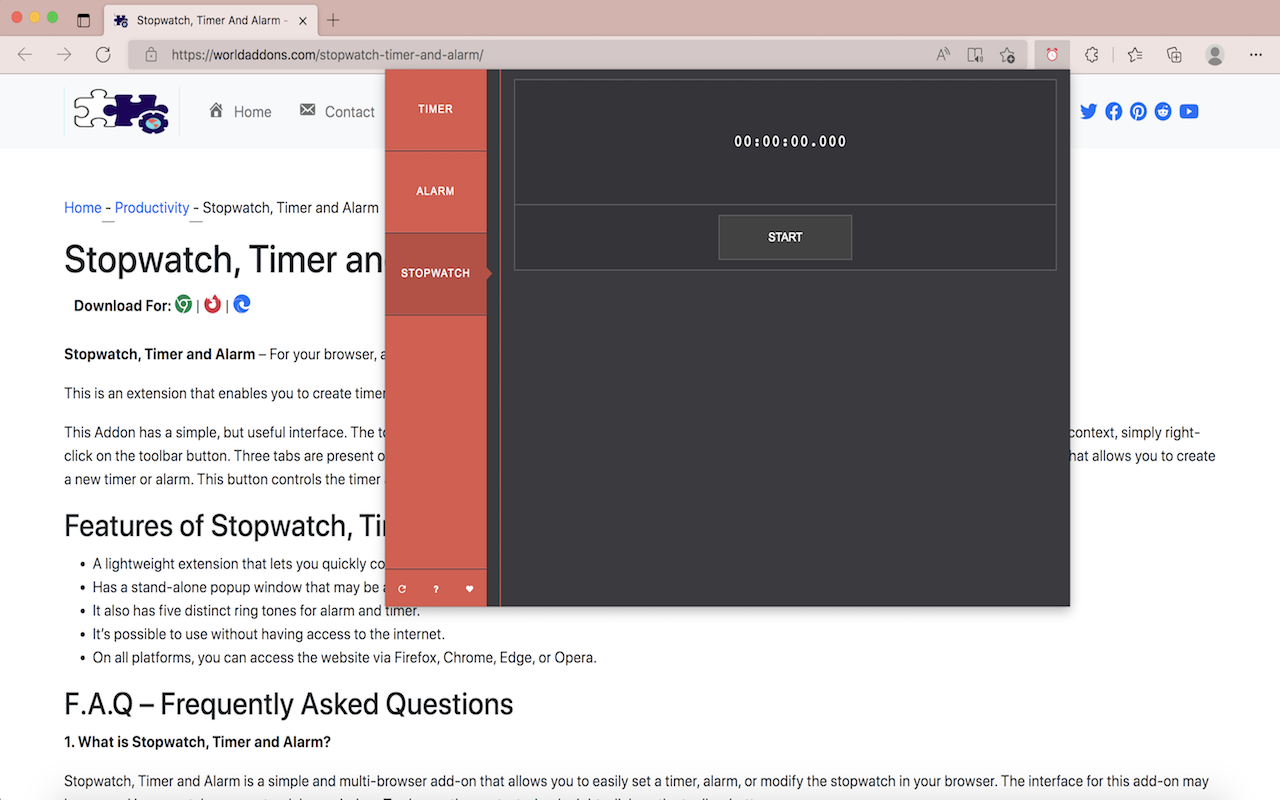The width and height of the screenshot is (1280, 800).
Task: Open the browser Extensions puzzle icon
Action: point(1092,55)
